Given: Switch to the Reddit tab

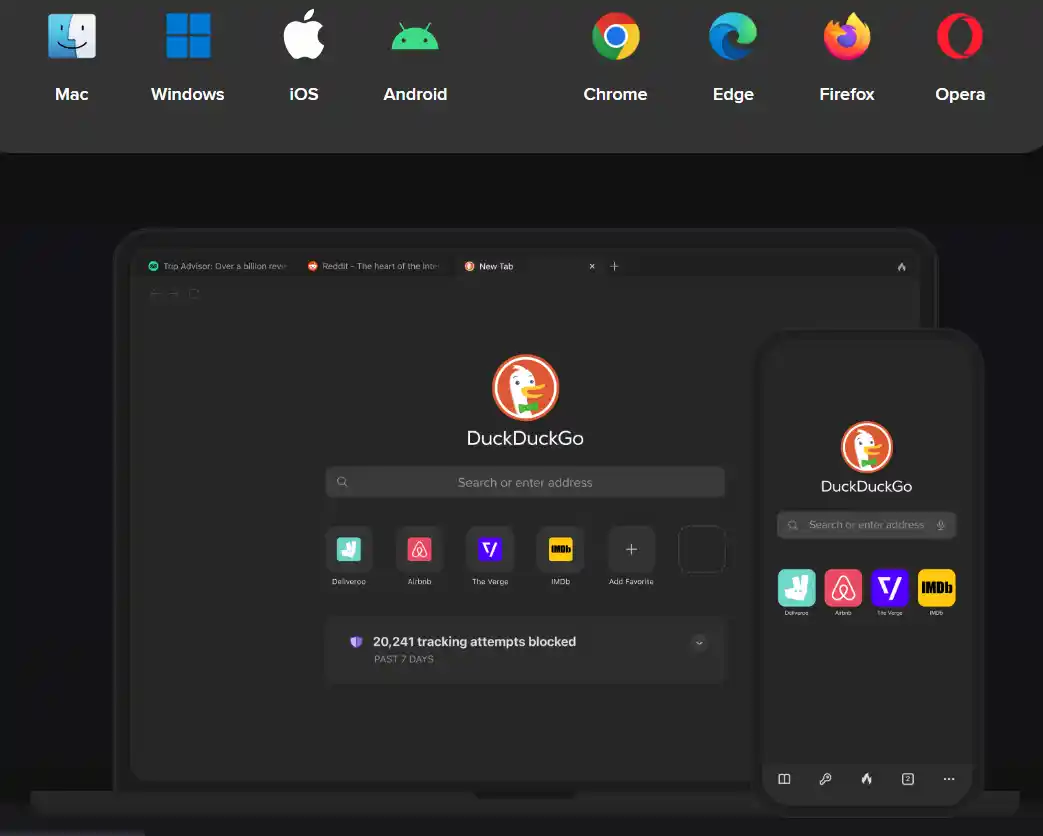Looking at the screenshot, I should pos(374,266).
